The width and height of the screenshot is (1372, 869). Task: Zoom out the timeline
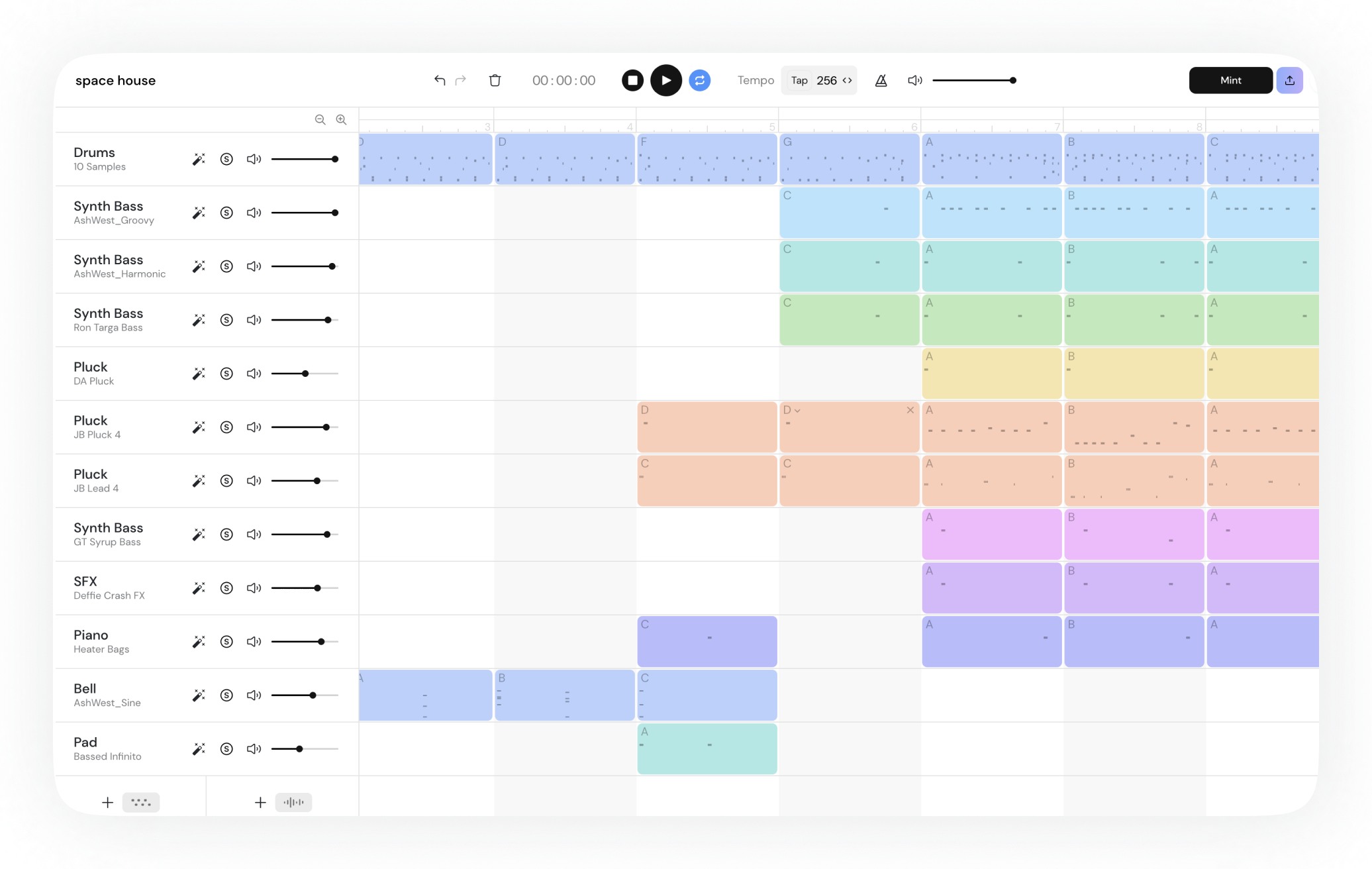(x=320, y=120)
